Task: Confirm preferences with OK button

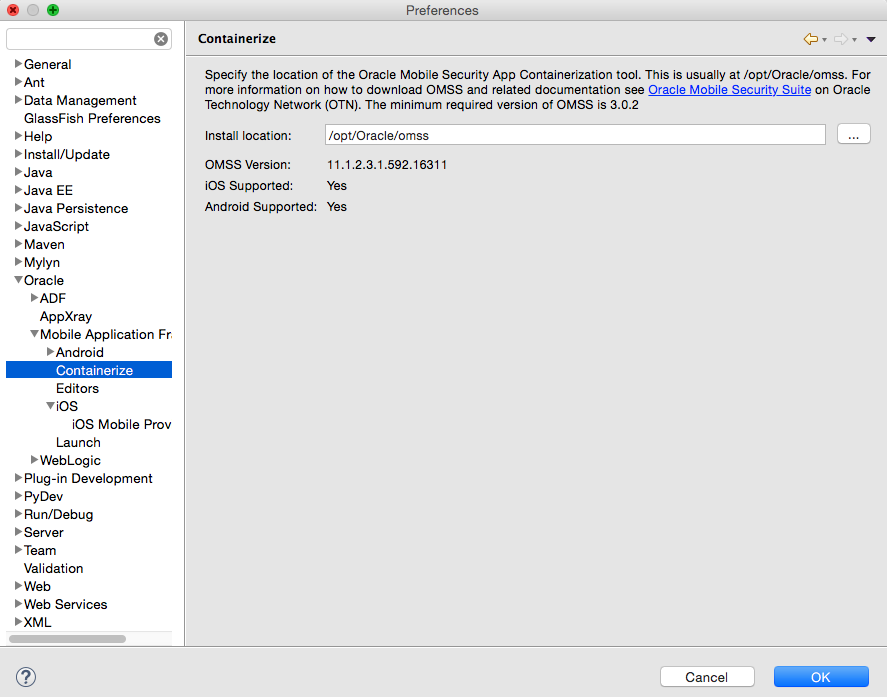Action: coord(821,677)
